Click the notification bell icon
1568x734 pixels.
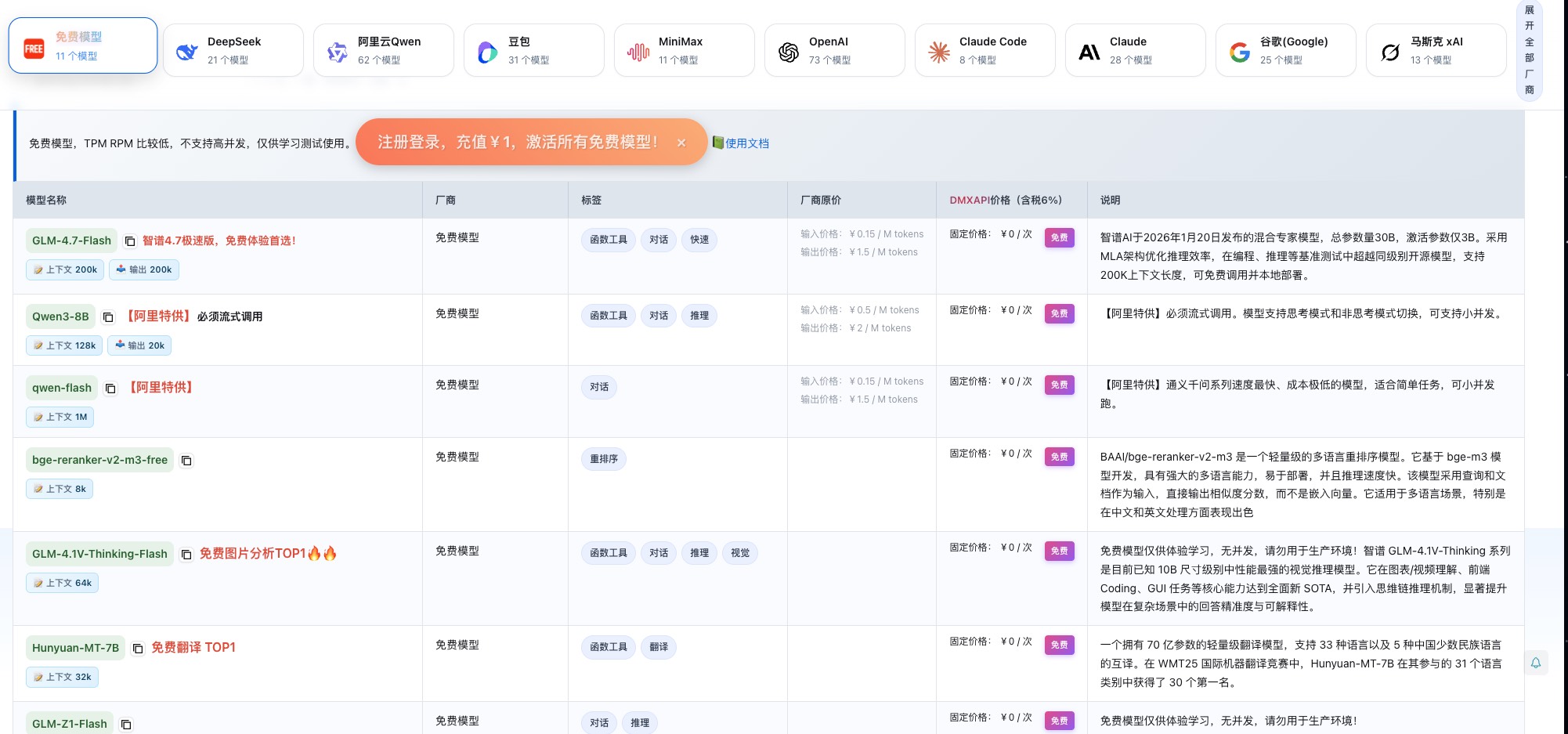click(1535, 663)
